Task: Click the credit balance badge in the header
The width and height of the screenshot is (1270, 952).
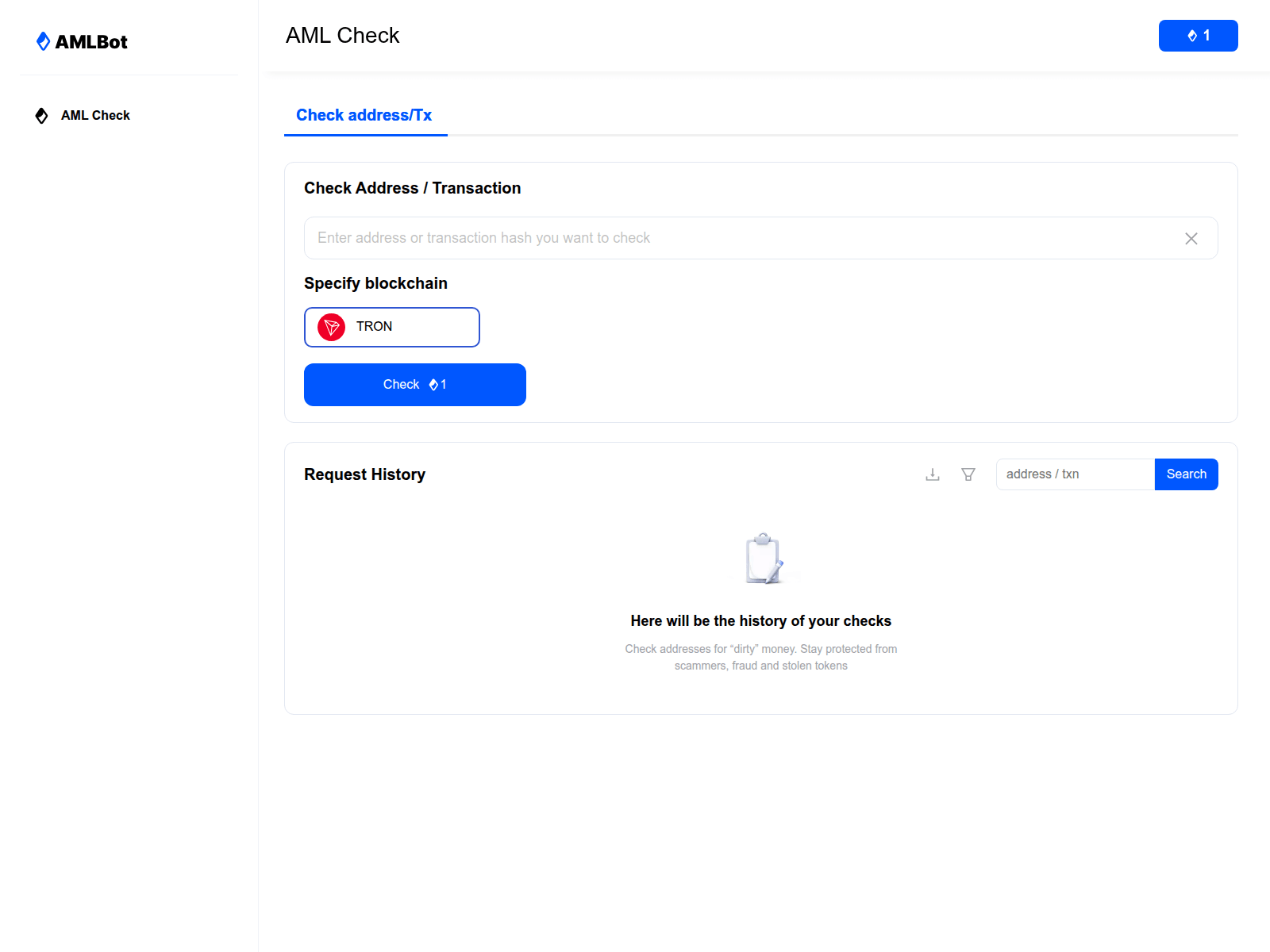Action: click(x=1198, y=36)
